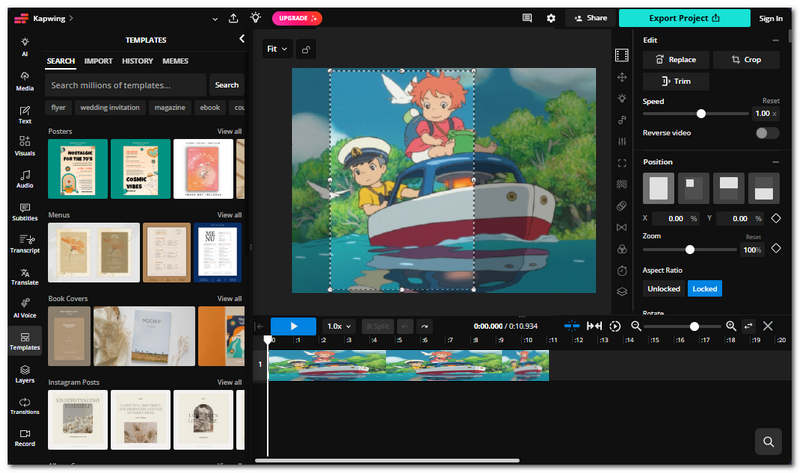
Task: Select the Locked aspect ratio option
Action: 705,289
